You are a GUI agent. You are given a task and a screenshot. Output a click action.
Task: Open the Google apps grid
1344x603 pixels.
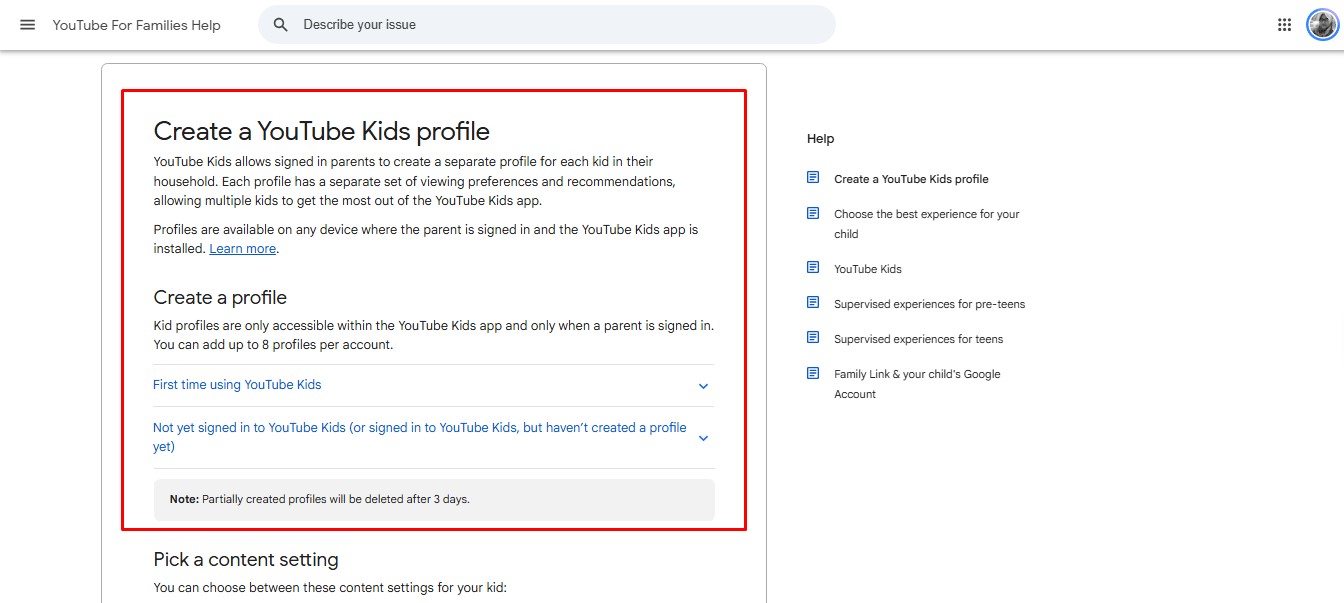pos(1285,25)
